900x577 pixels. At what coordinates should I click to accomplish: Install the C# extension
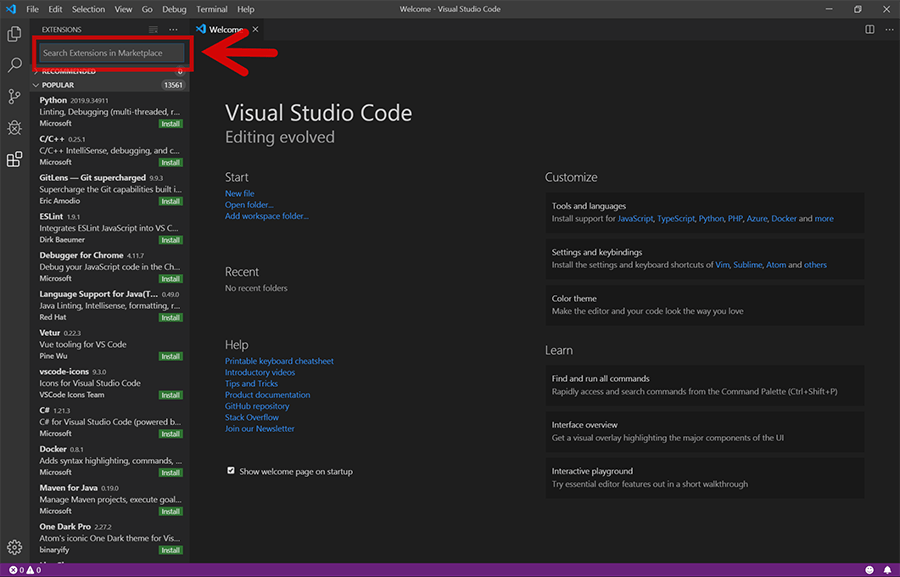(x=170, y=433)
